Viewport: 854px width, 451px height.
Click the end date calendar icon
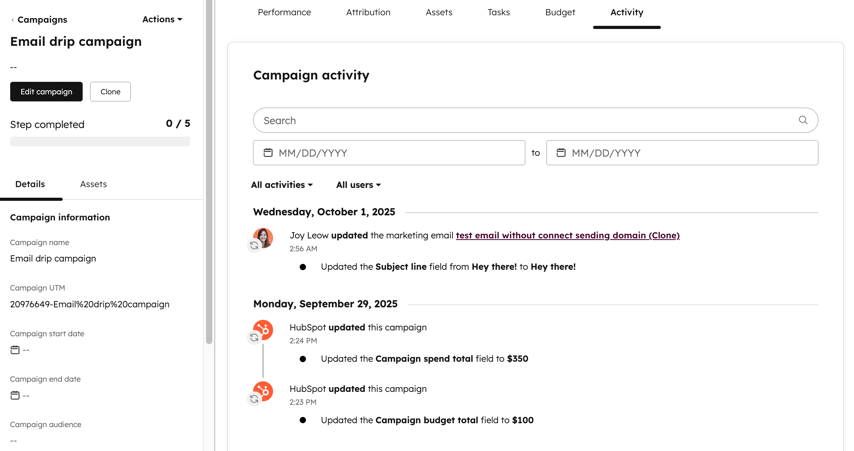point(561,153)
